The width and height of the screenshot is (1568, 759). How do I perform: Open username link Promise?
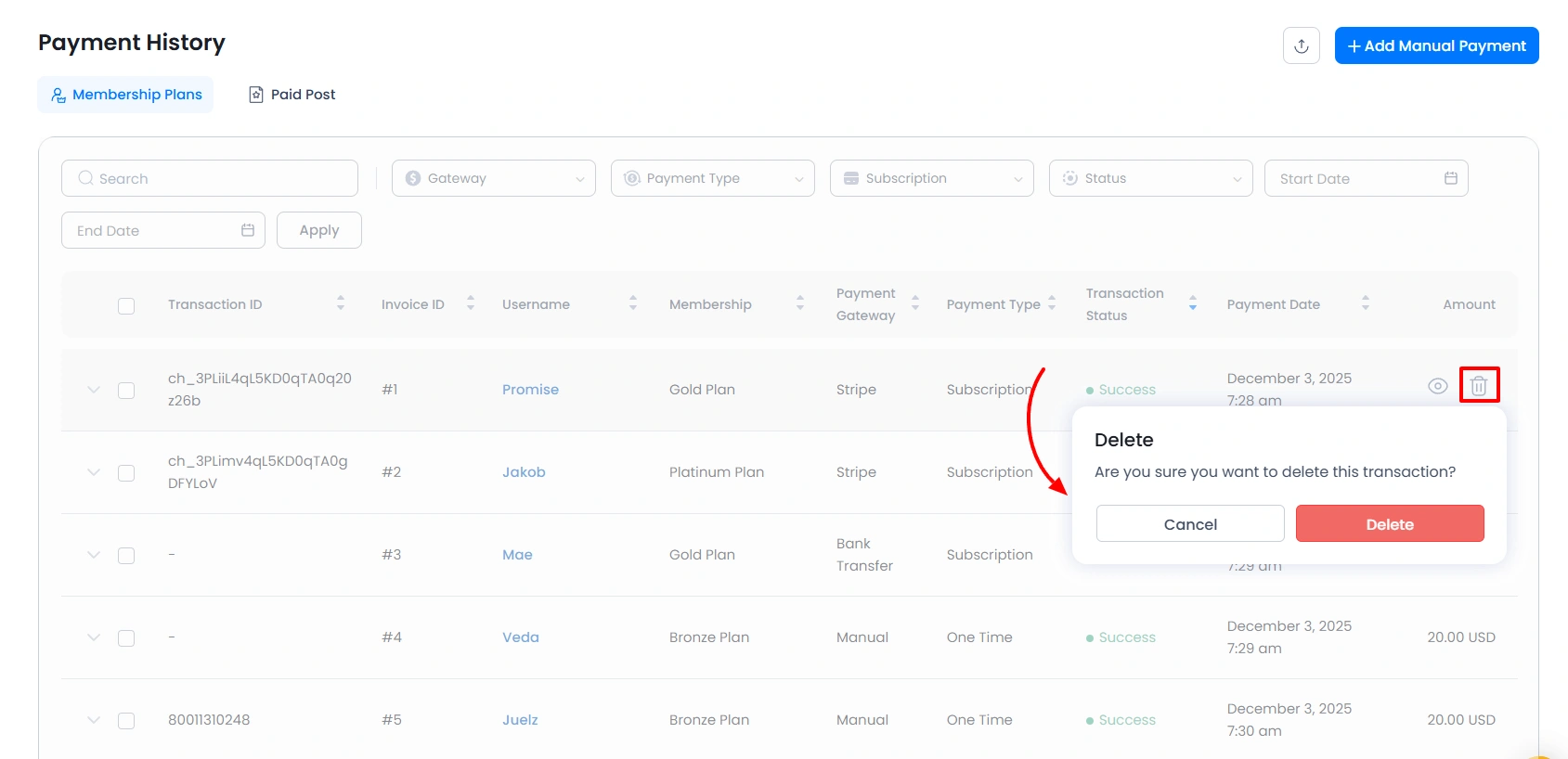click(x=530, y=390)
